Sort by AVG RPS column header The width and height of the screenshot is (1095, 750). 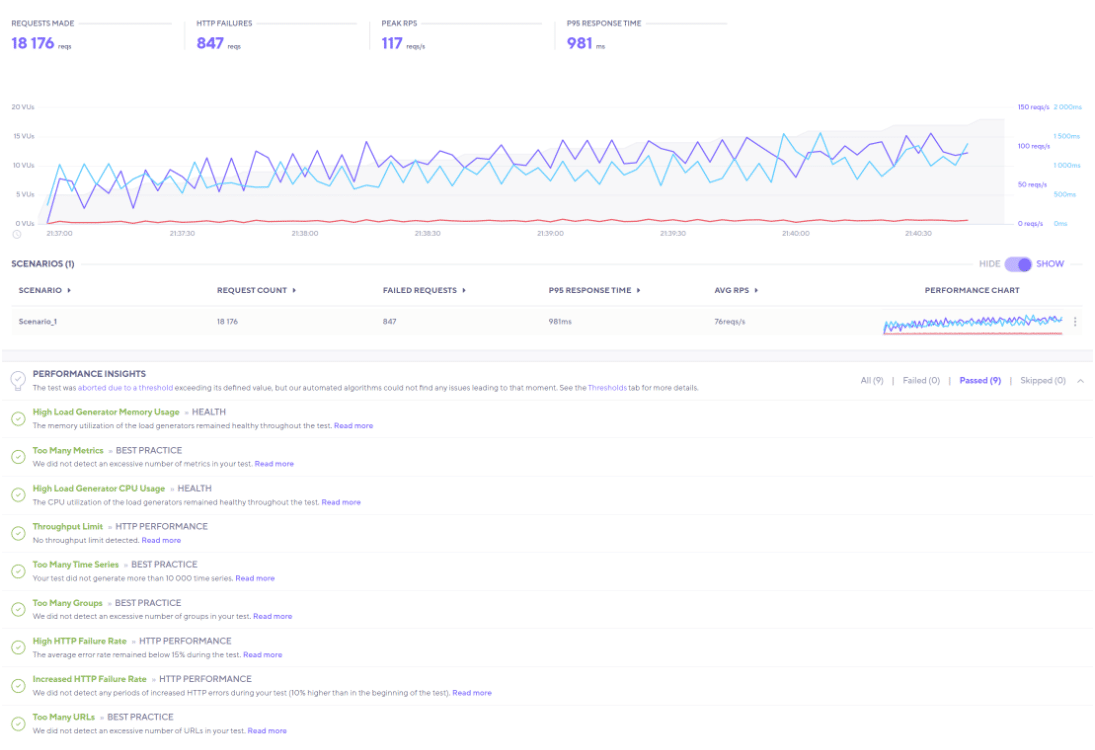736,291
